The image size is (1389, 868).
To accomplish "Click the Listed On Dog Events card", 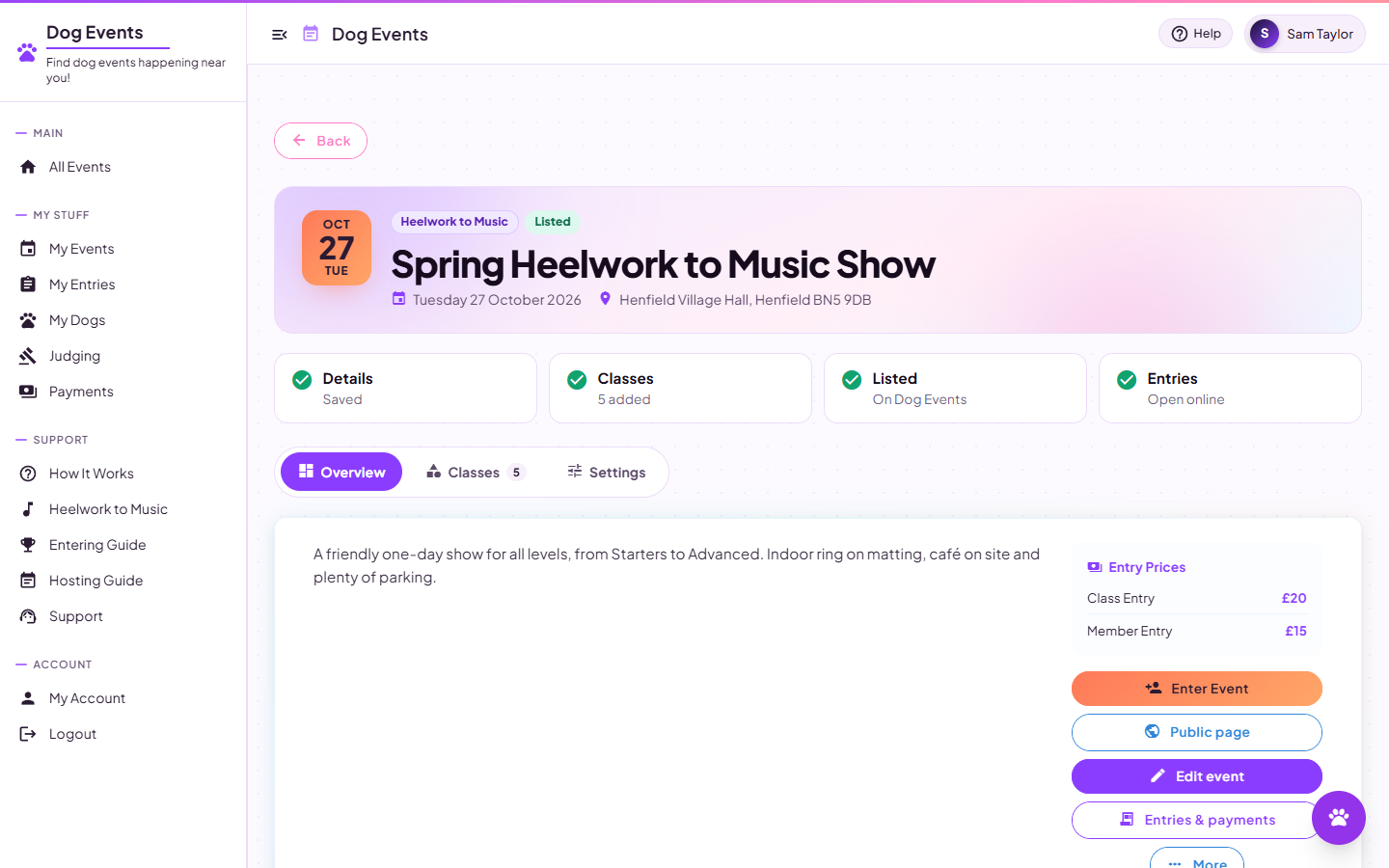I will pyautogui.click(x=955, y=388).
